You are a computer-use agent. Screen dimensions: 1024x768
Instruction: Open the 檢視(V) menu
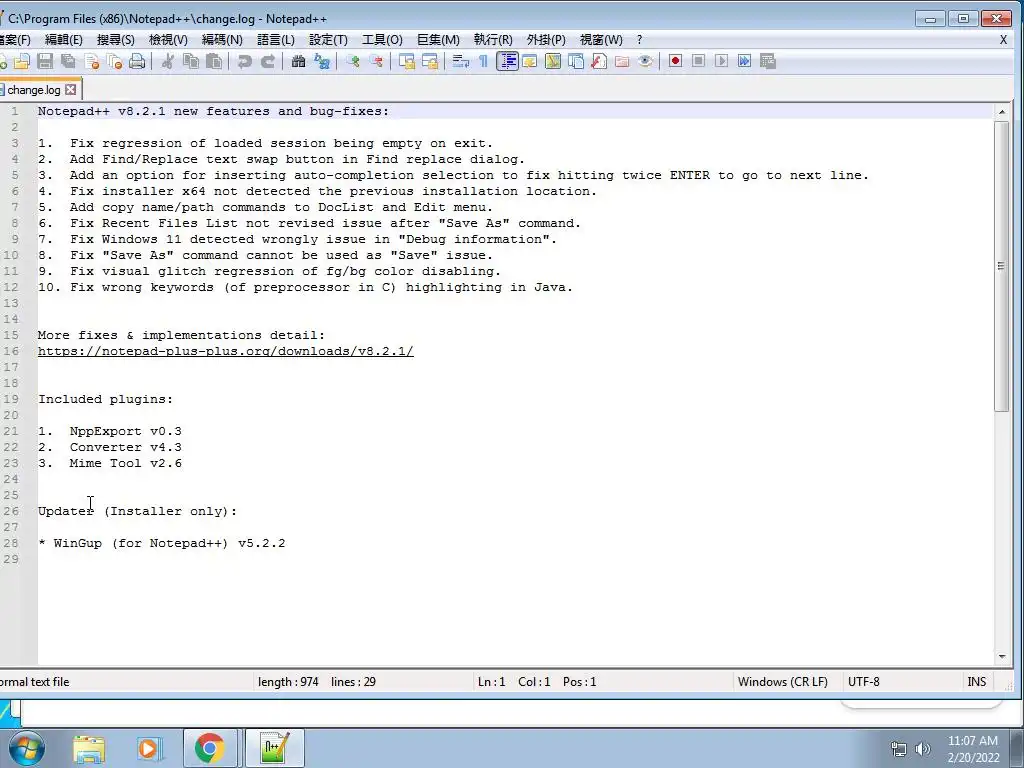[x=168, y=40]
